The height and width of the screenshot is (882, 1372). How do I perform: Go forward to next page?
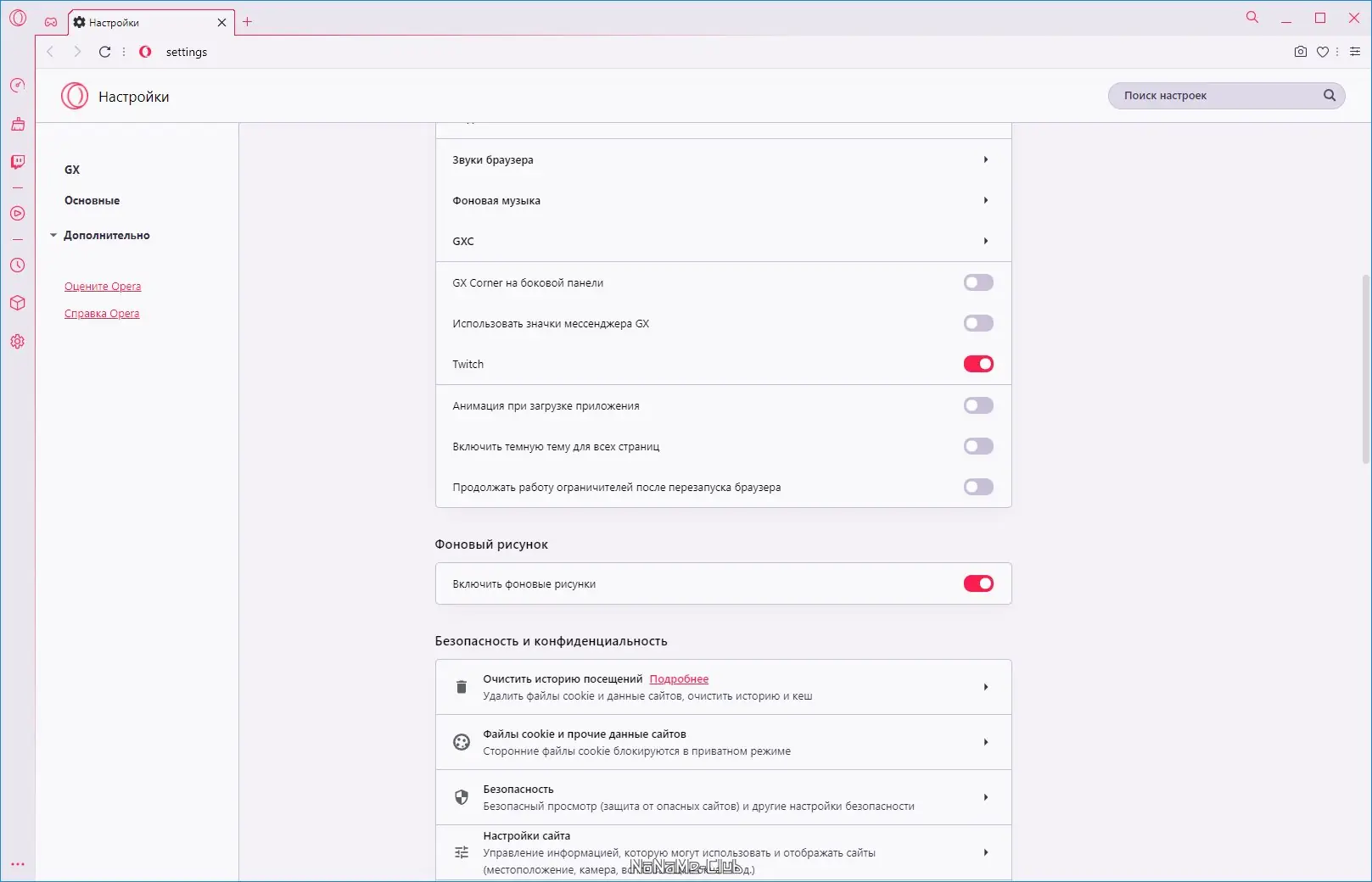point(77,52)
